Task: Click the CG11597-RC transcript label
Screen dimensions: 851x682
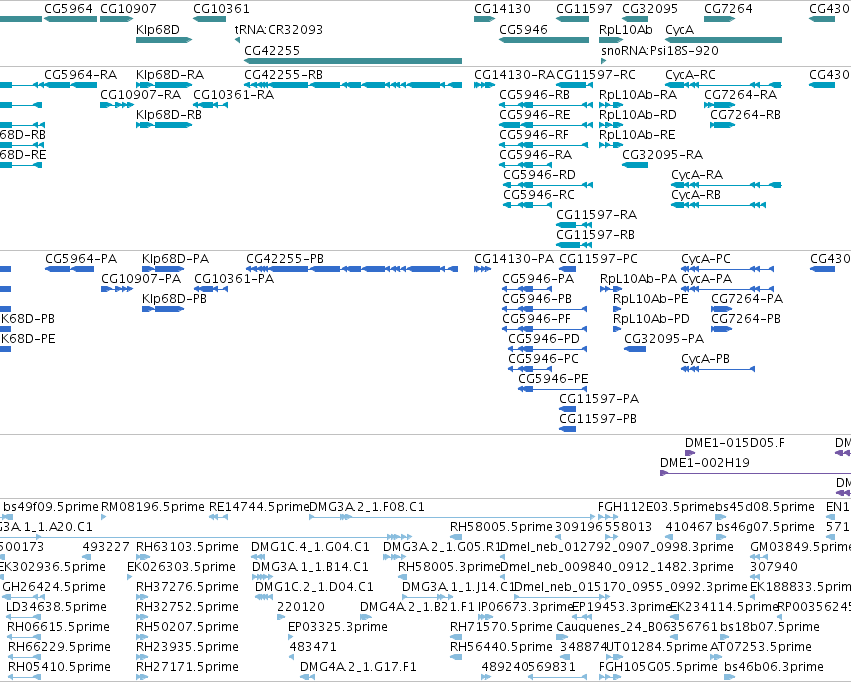Action: tap(596, 74)
